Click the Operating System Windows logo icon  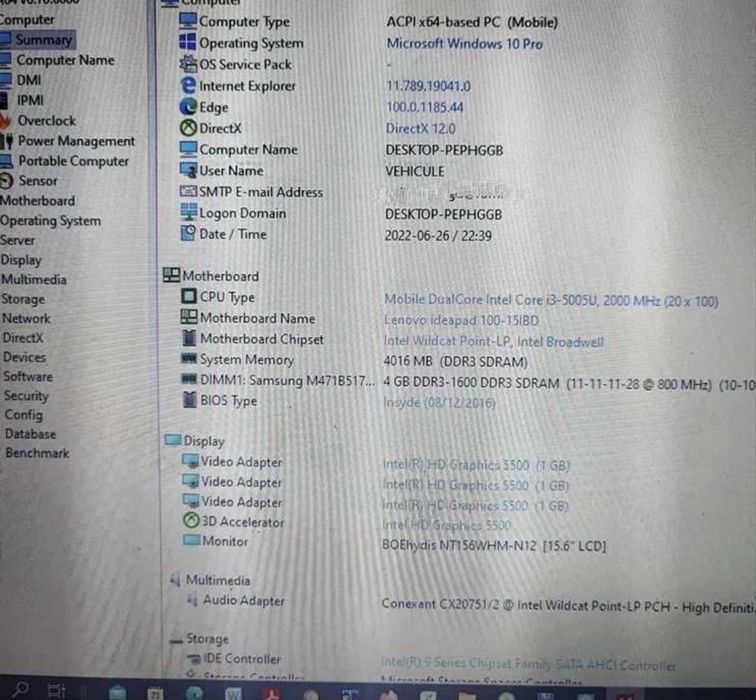188,41
